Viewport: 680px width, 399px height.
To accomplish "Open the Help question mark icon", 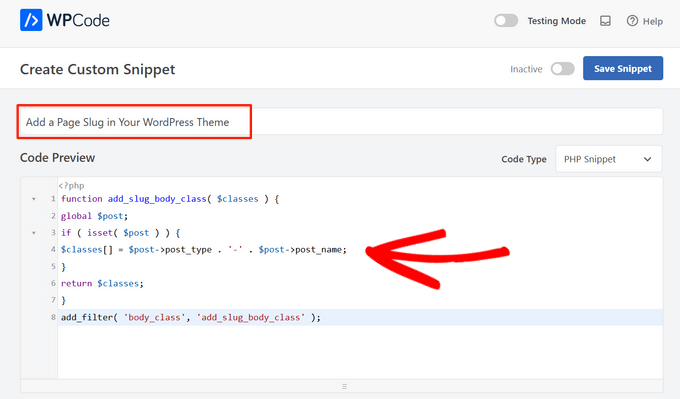I will [x=632, y=21].
